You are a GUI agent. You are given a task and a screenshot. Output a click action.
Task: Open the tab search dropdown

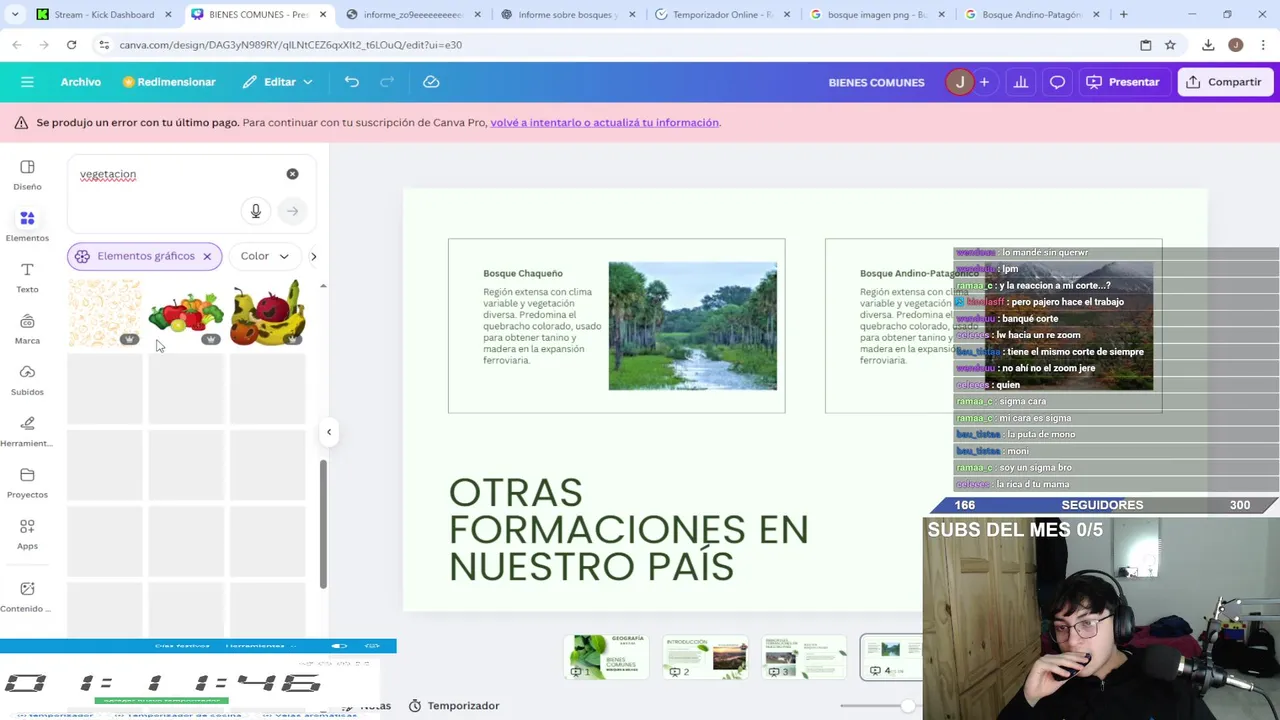[15, 15]
